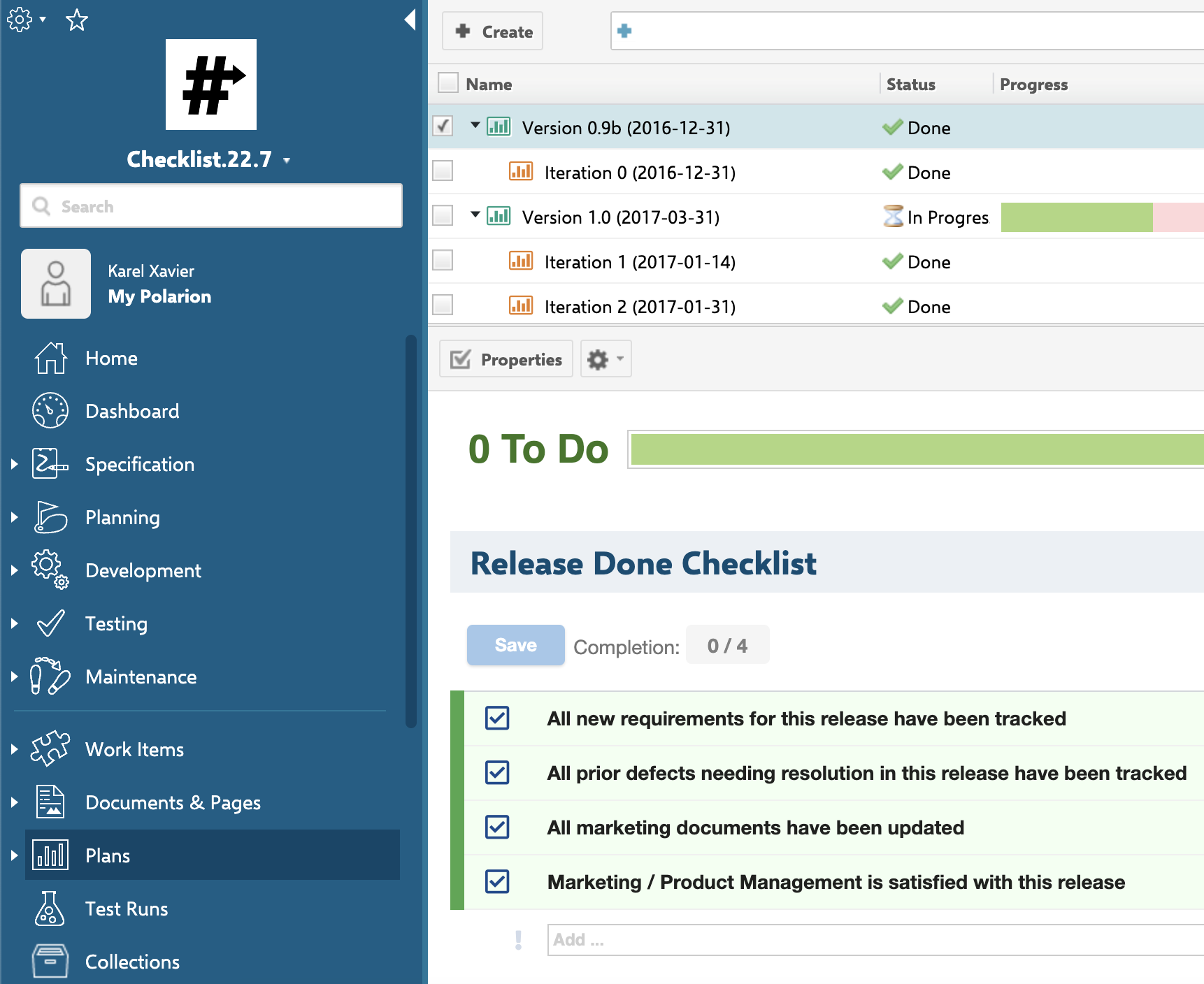
Task: Click the Version 1.0 progress bar
Action: (1102, 217)
